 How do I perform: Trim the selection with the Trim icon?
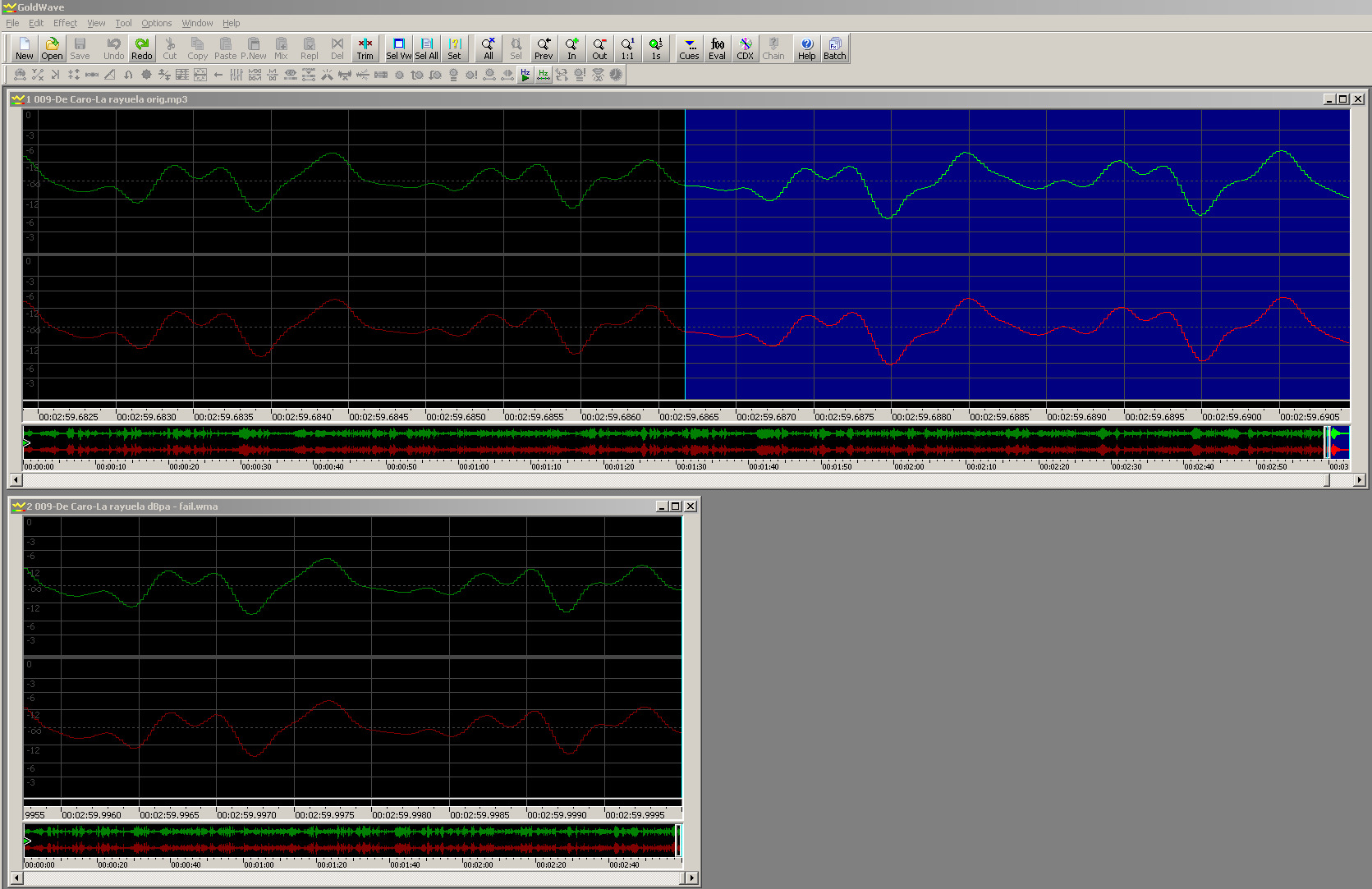[365, 48]
